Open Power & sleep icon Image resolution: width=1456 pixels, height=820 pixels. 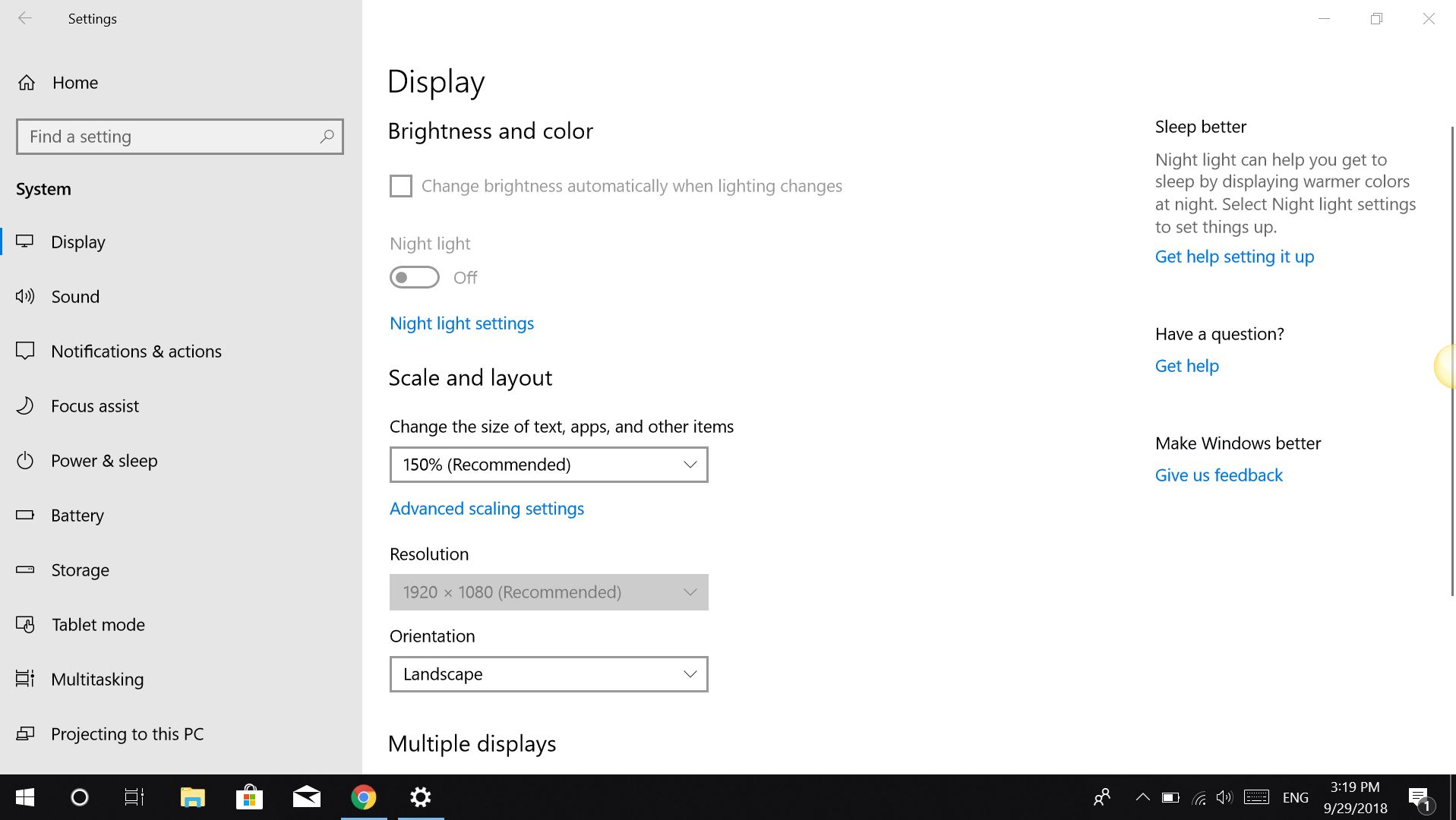click(25, 461)
